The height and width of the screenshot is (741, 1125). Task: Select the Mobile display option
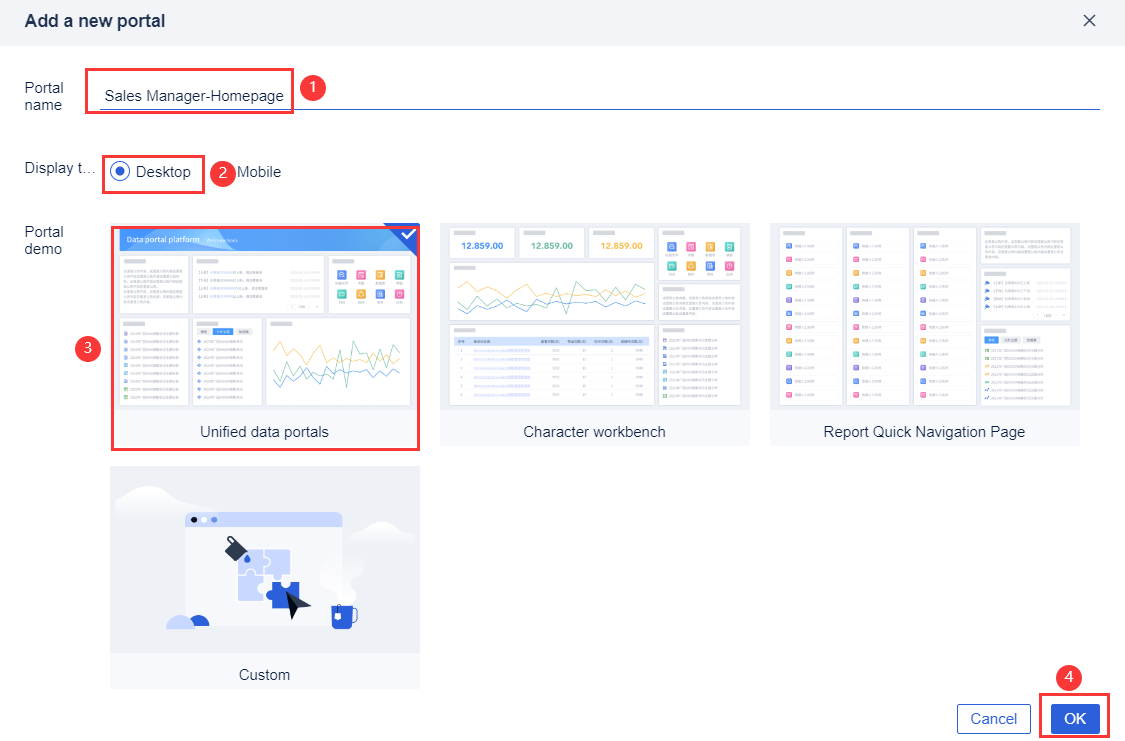tap(259, 172)
